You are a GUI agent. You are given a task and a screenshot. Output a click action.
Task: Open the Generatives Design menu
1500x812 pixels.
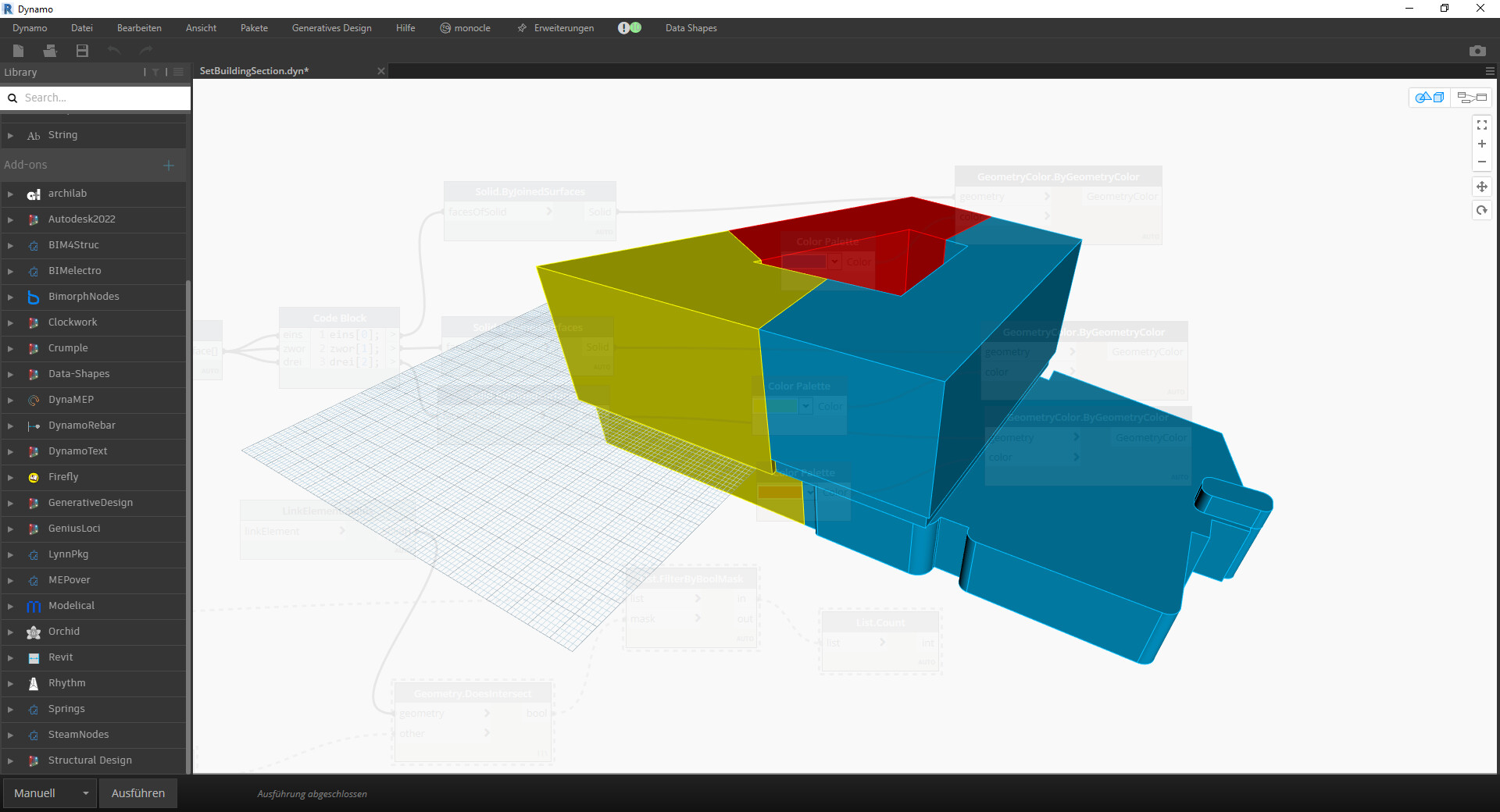332,28
